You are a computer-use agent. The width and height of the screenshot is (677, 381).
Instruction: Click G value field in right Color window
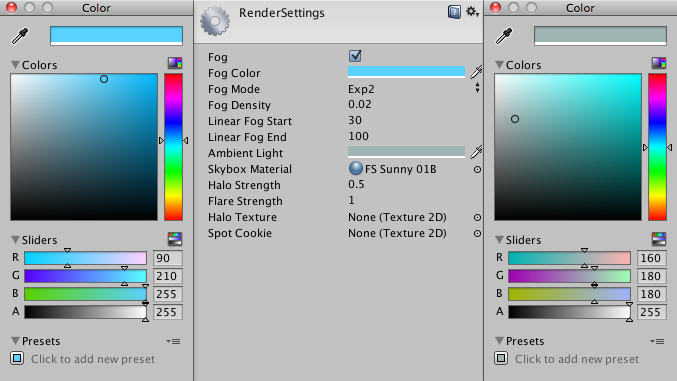pos(652,276)
